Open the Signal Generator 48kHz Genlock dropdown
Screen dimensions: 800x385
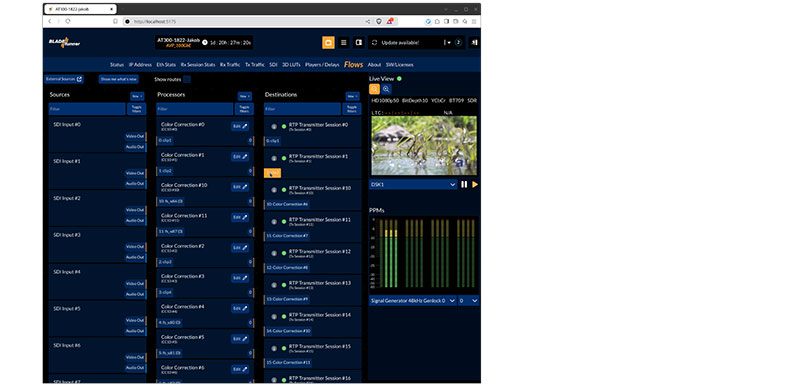(x=413, y=301)
